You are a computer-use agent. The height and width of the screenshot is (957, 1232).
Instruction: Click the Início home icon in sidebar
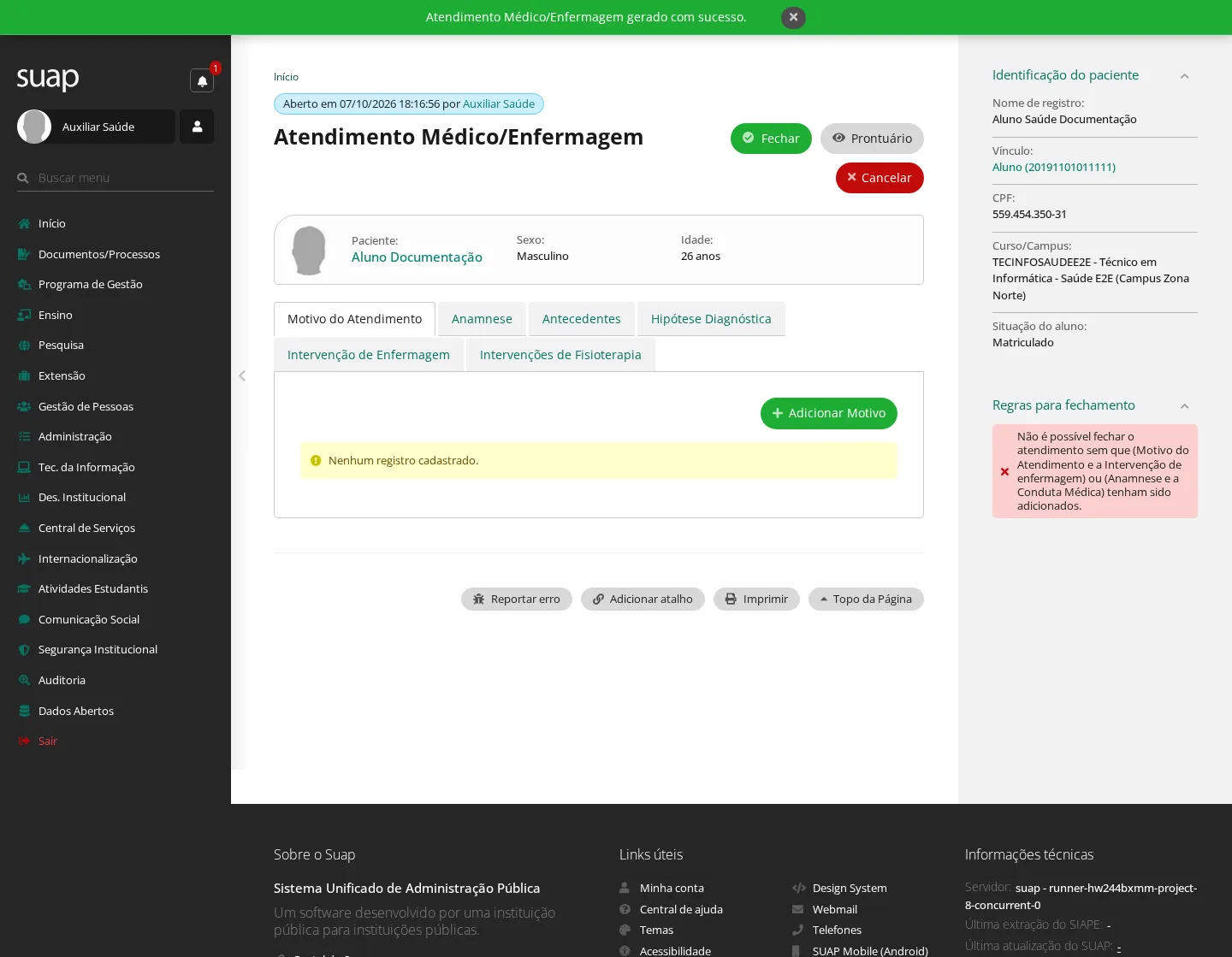(x=24, y=224)
